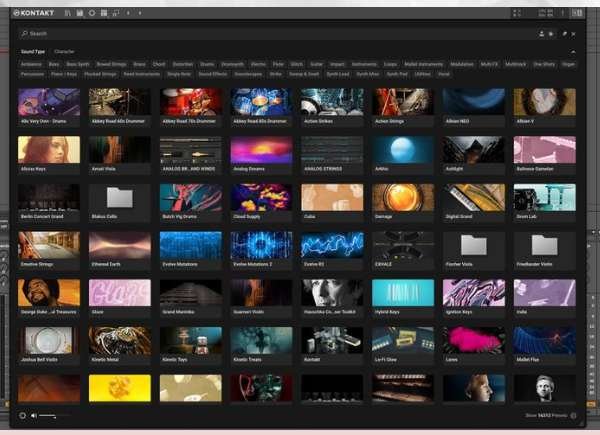Open the Analog Dreams library
600x435 pixels.
(x=261, y=155)
